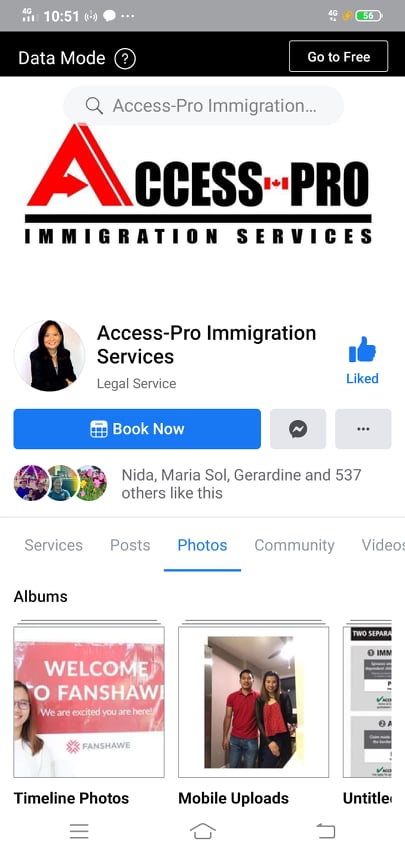
Task: Open the page profile picture
Action: tap(50, 356)
